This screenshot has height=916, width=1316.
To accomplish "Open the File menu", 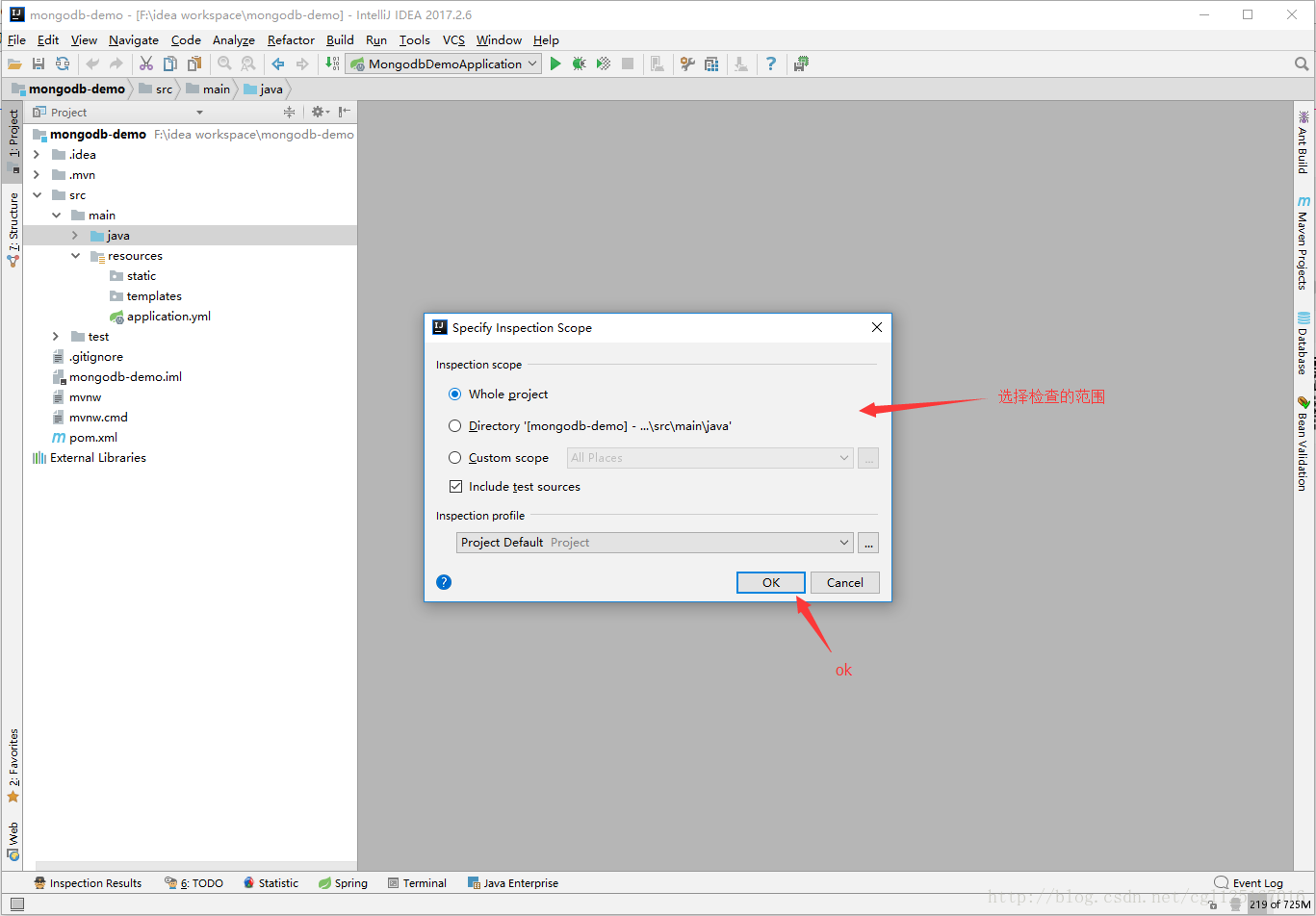I will pos(16,39).
